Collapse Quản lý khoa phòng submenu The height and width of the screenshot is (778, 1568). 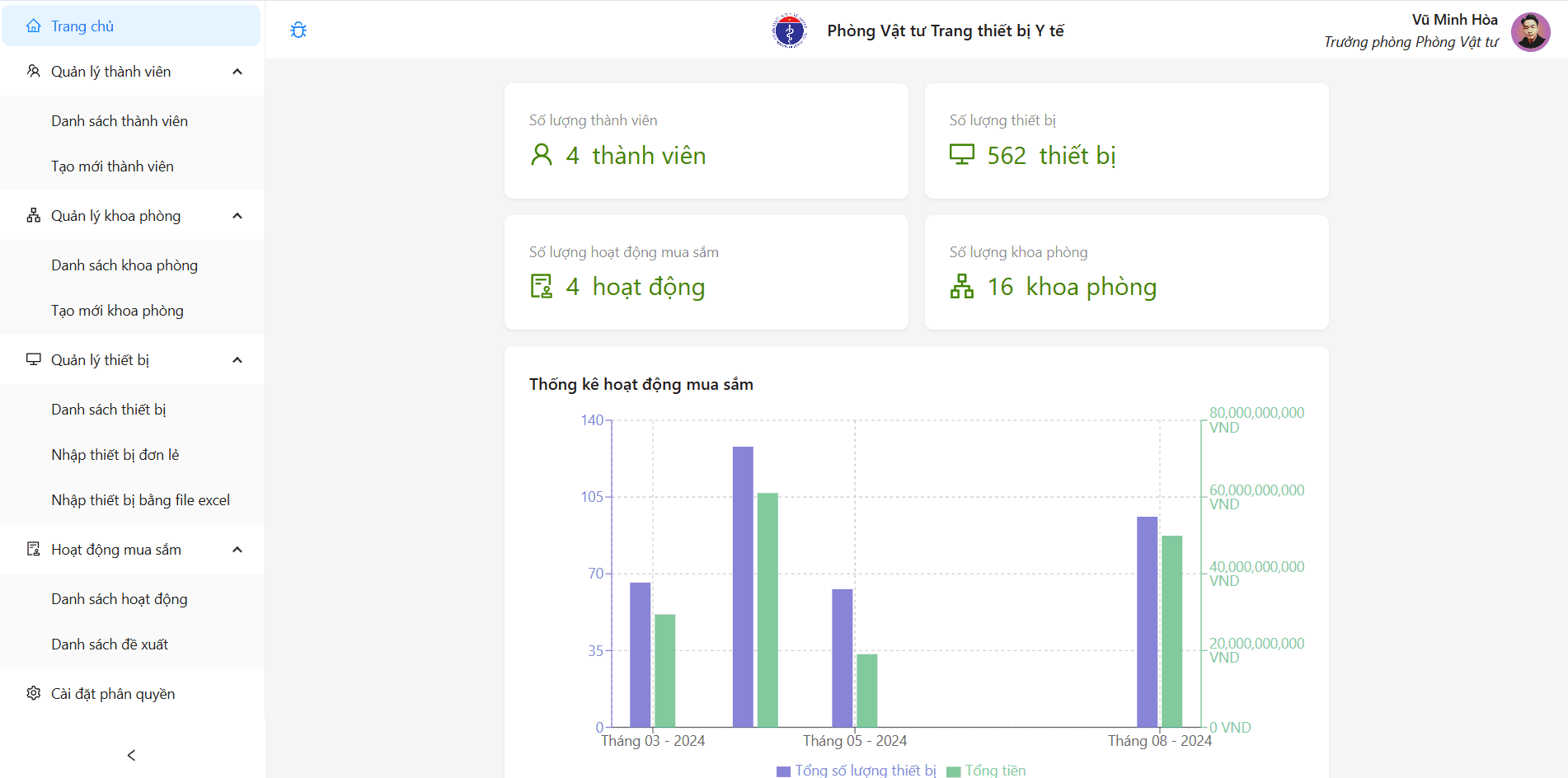(237, 216)
